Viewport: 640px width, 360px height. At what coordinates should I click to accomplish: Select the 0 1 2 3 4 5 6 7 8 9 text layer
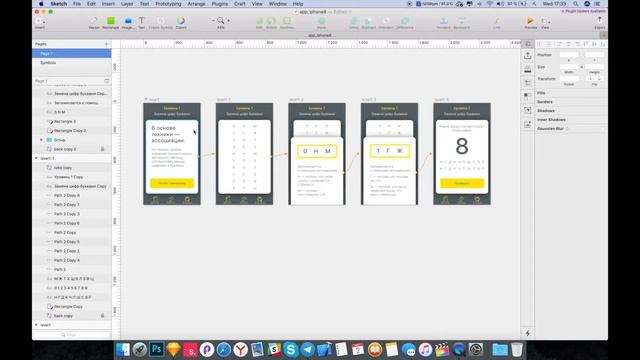(71, 288)
